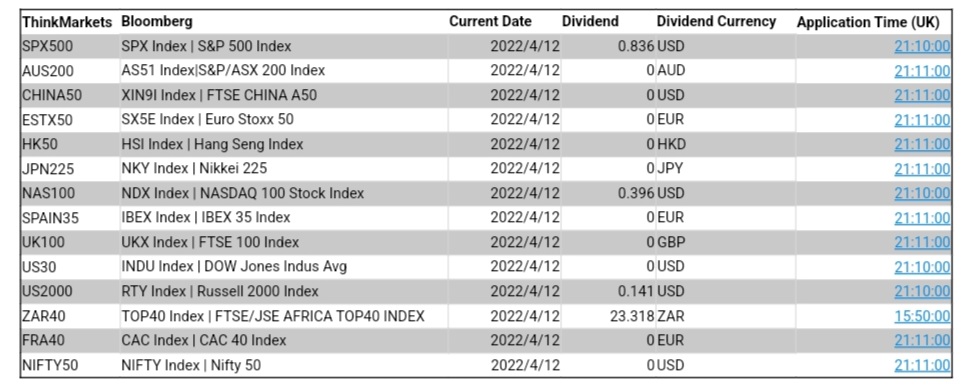Select the CHINA50 symbol cell

tap(52, 96)
